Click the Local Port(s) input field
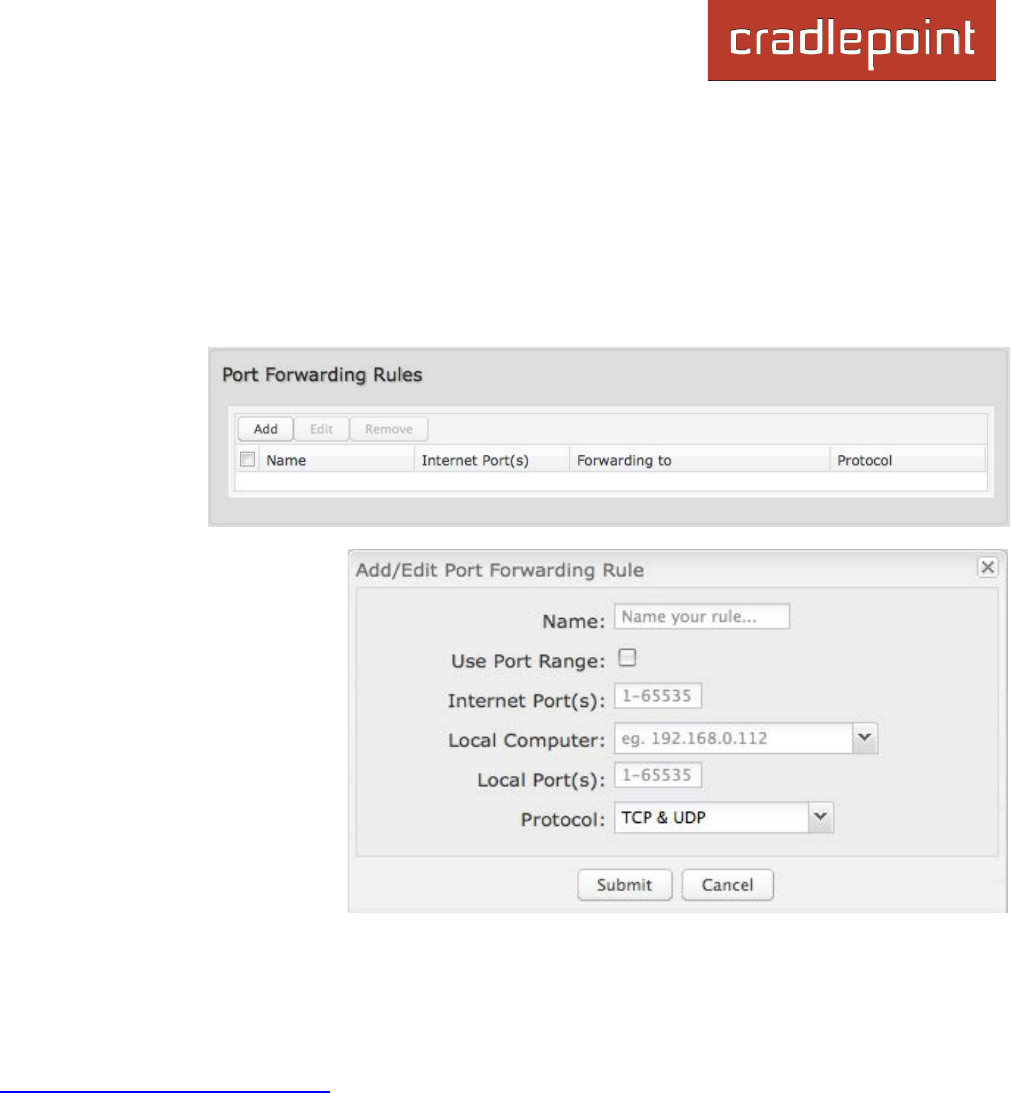Image resolution: width=1011 pixels, height=1093 pixels. point(657,775)
